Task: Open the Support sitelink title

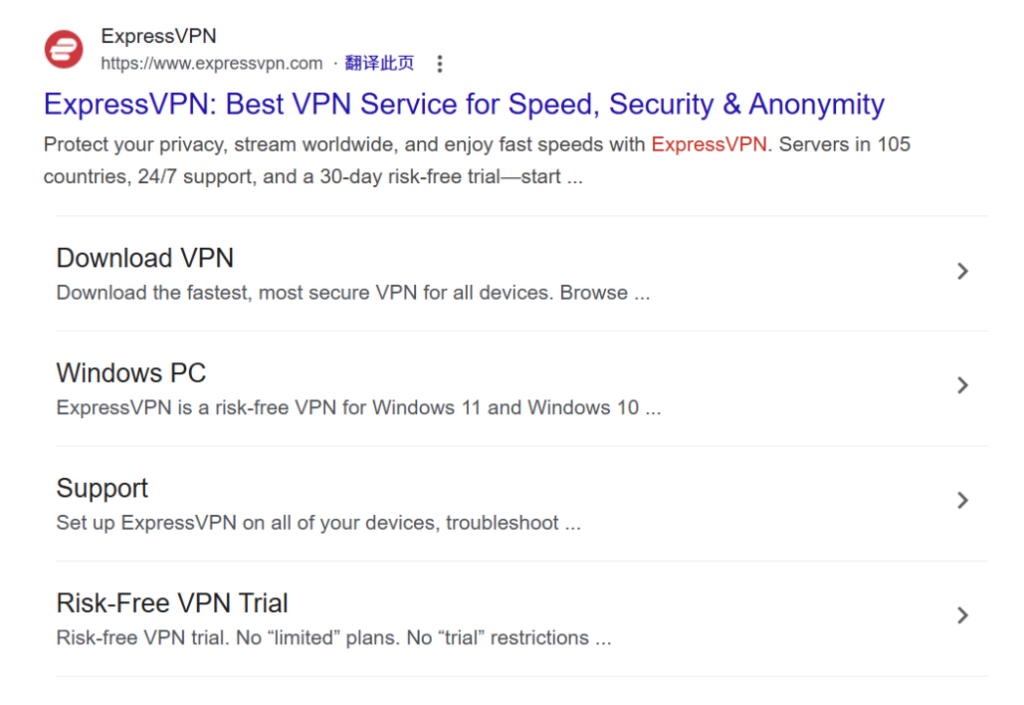Action: coord(103,489)
